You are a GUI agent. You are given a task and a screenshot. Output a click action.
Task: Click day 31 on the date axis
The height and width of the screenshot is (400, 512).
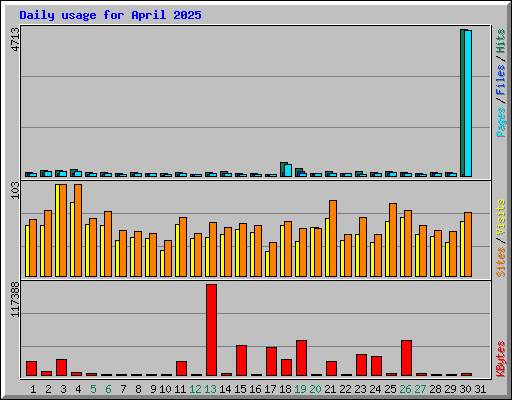click(x=480, y=389)
